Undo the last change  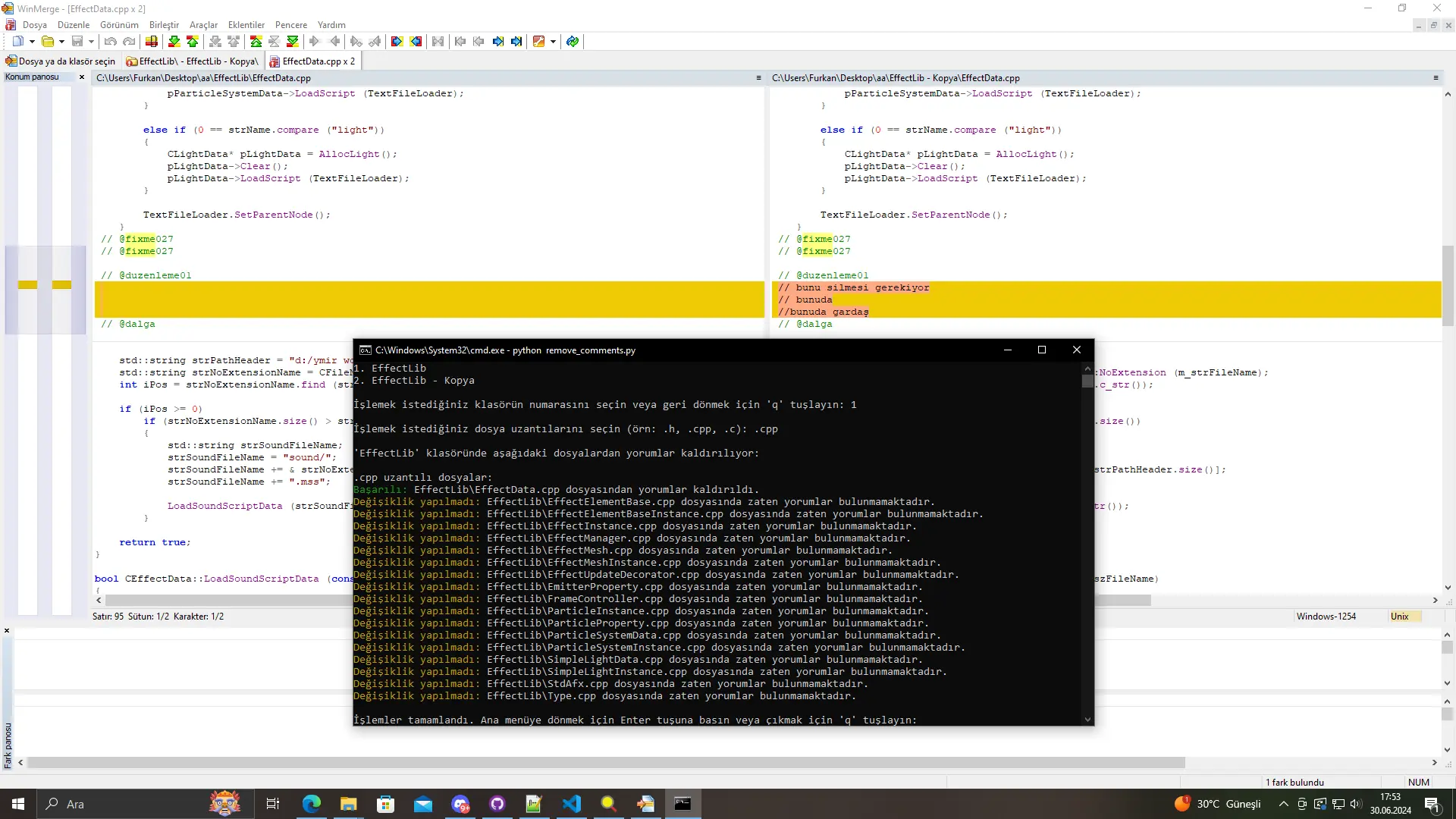pyautogui.click(x=111, y=42)
